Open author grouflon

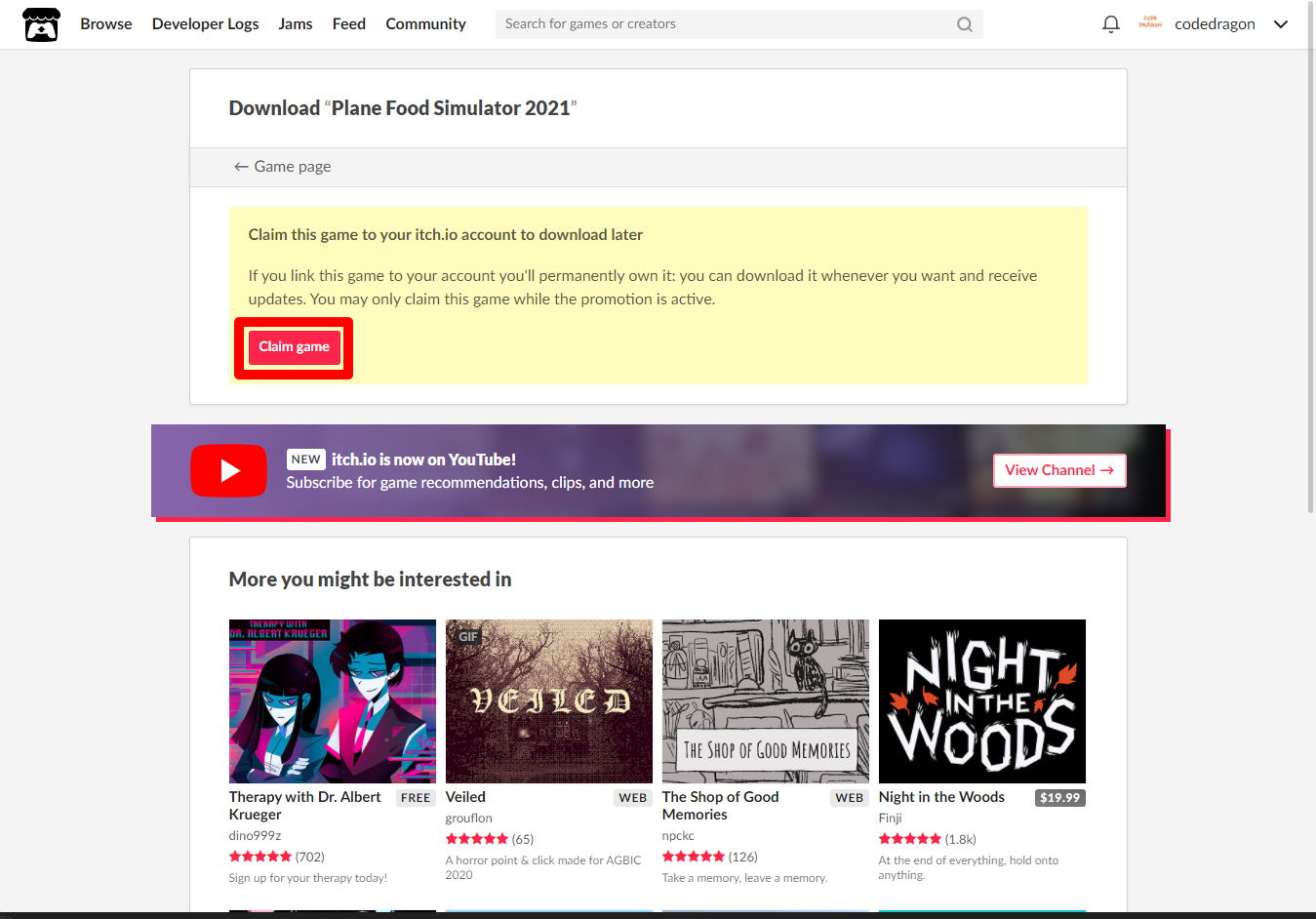click(x=469, y=819)
